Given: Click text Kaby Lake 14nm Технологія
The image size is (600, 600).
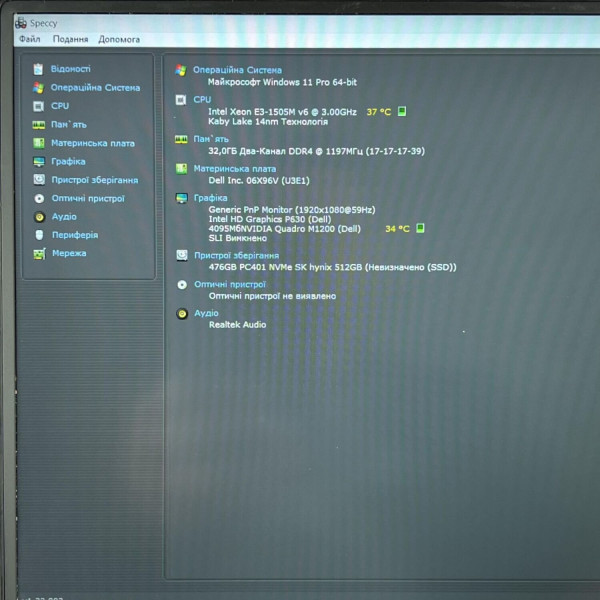Looking at the screenshot, I should pyautogui.click(x=268, y=121).
